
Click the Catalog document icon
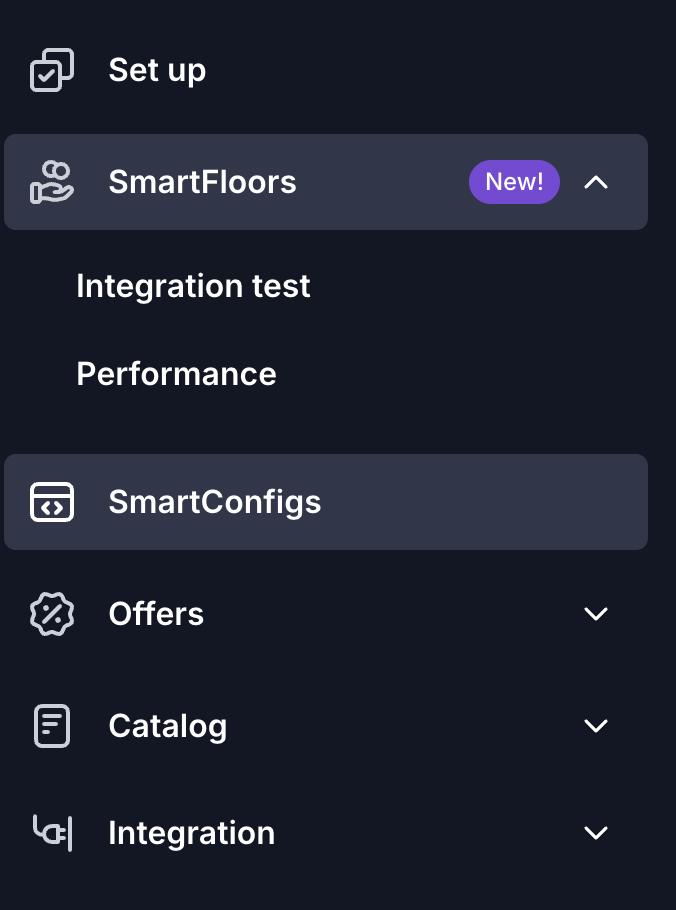52,726
